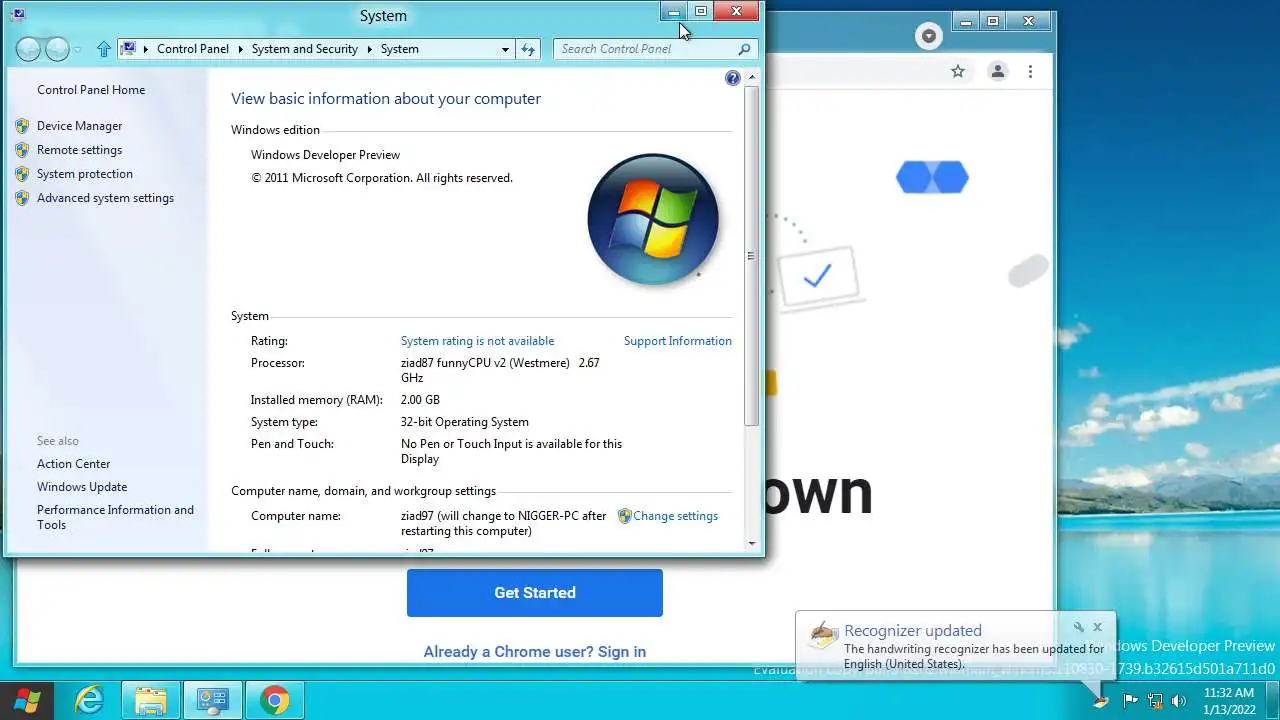Select the '32-bit Operating System' value

point(465,422)
